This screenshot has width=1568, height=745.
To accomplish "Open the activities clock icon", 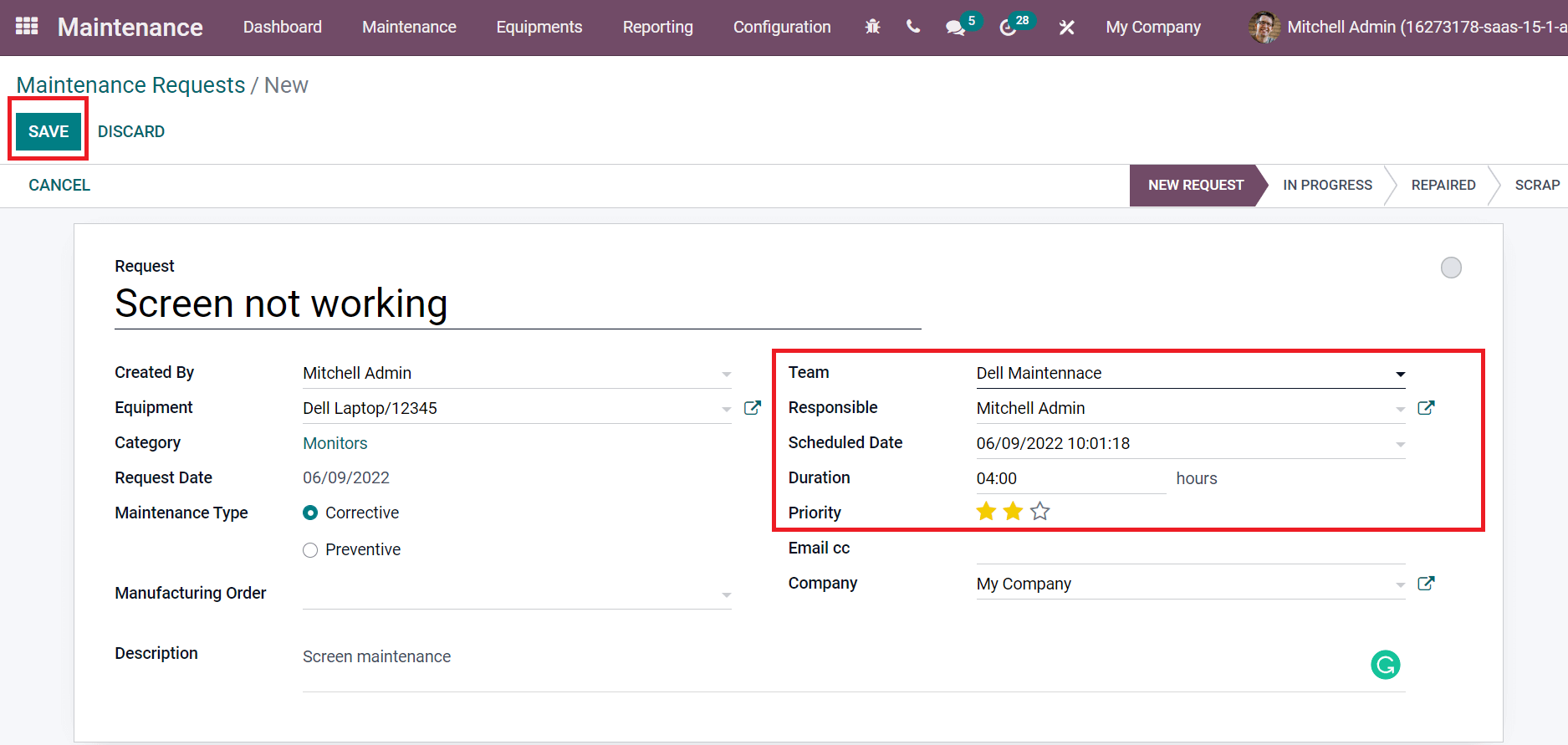I will click(1008, 28).
